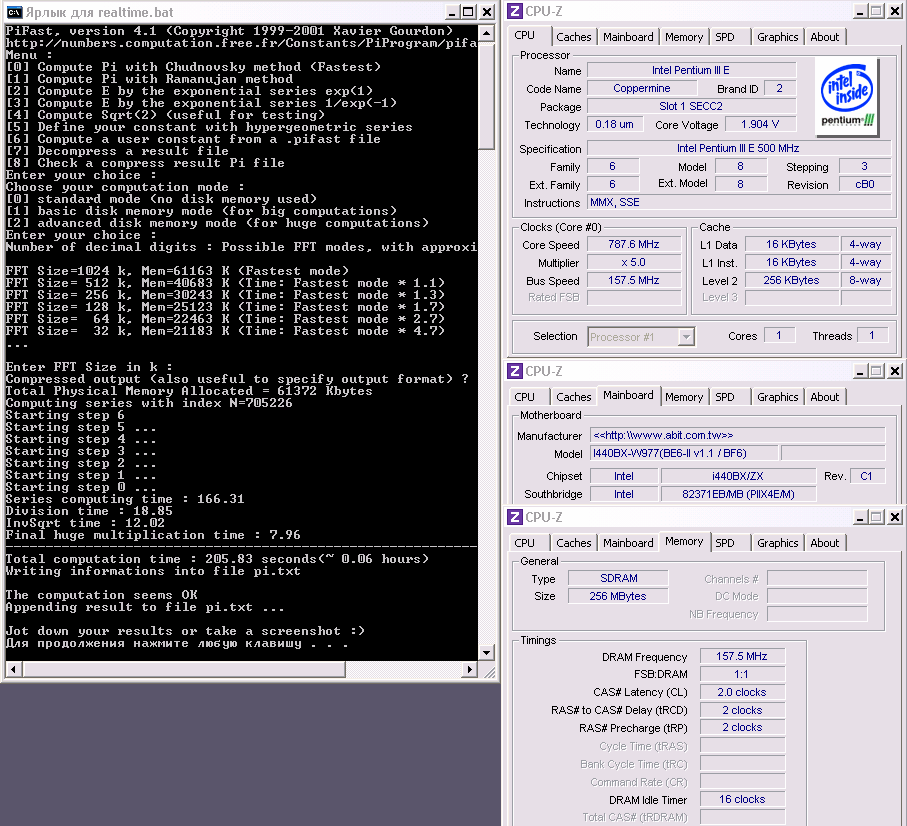The width and height of the screenshot is (907, 826).
Task: Select SPD tab in bottom CPU-Z window
Action: (725, 543)
